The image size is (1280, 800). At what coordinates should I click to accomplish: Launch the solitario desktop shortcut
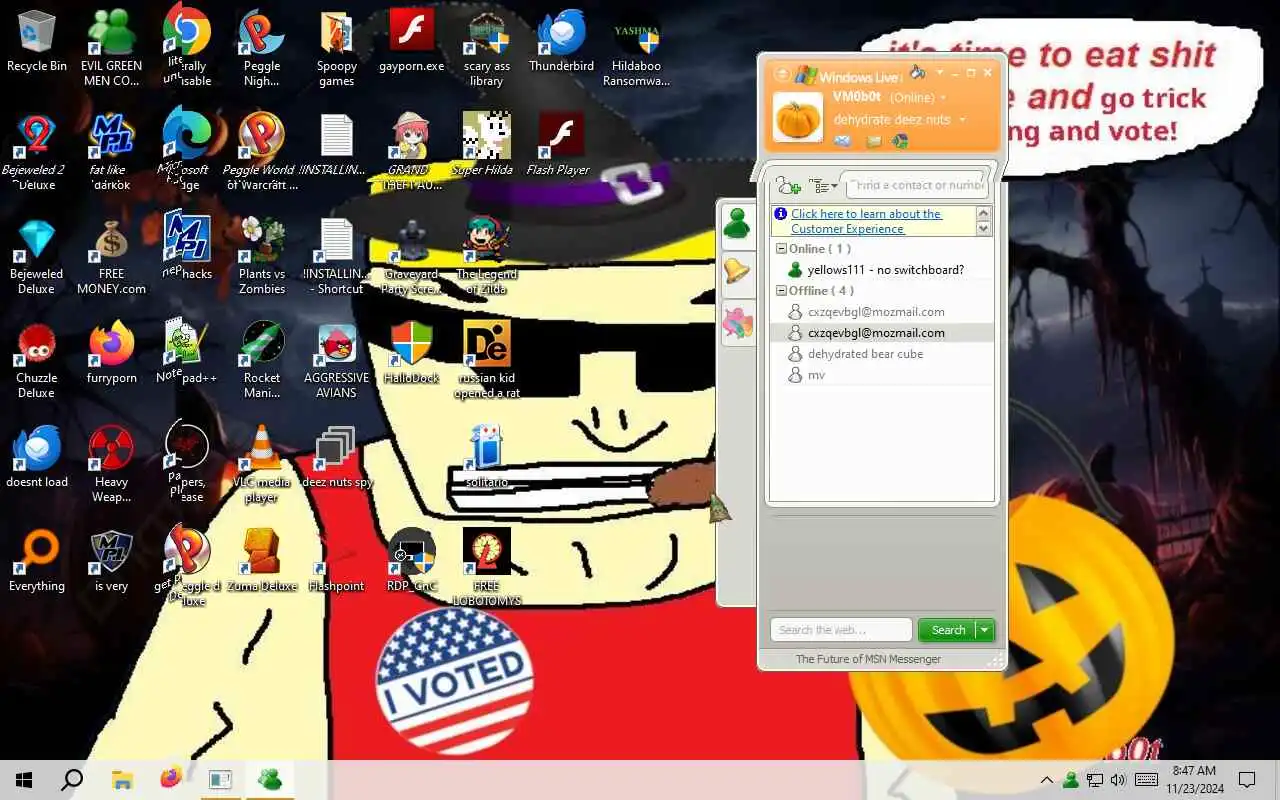[x=487, y=456]
